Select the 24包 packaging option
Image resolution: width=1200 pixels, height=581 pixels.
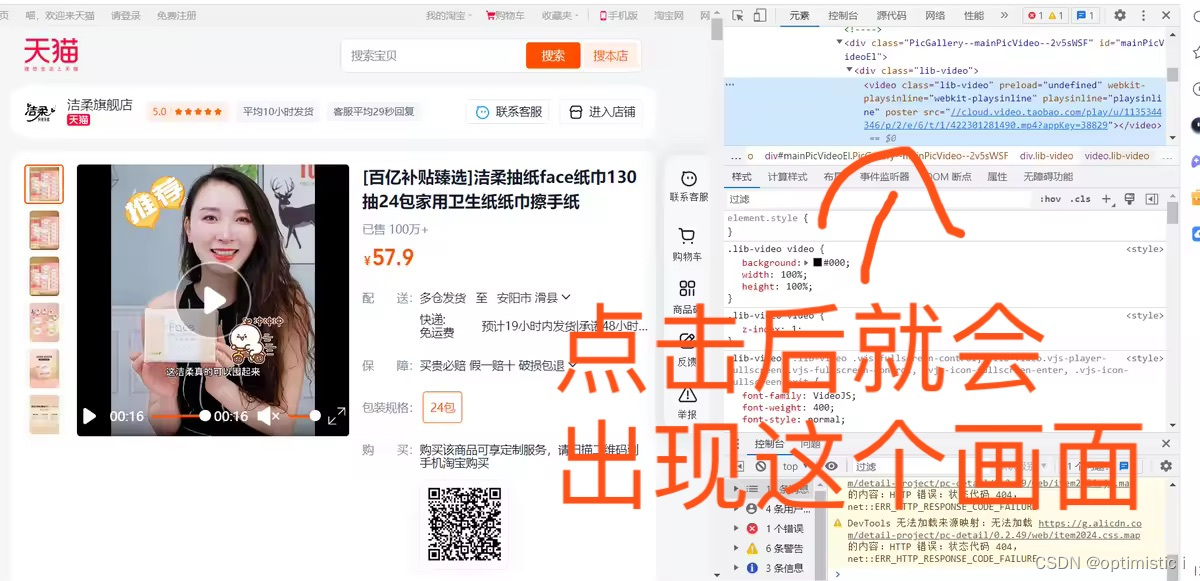coord(443,407)
